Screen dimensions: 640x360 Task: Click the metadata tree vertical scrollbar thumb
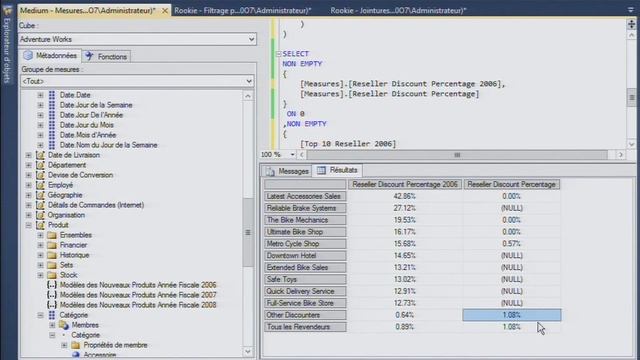coord(248,232)
